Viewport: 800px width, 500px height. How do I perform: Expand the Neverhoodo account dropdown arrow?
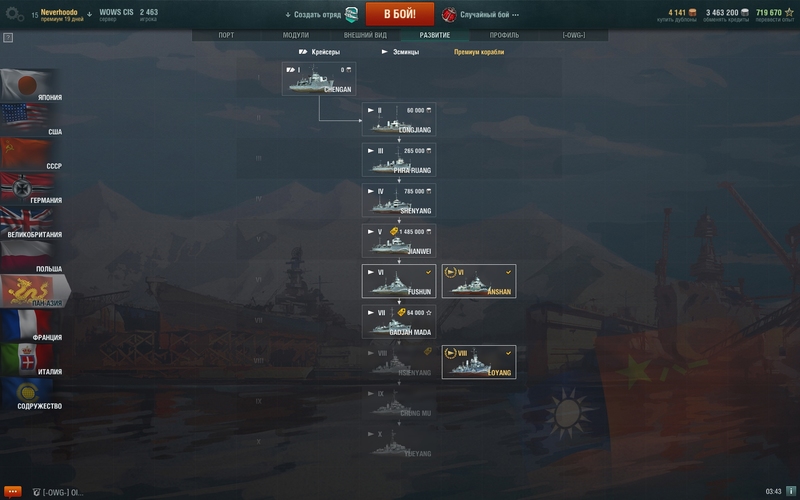coord(89,14)
